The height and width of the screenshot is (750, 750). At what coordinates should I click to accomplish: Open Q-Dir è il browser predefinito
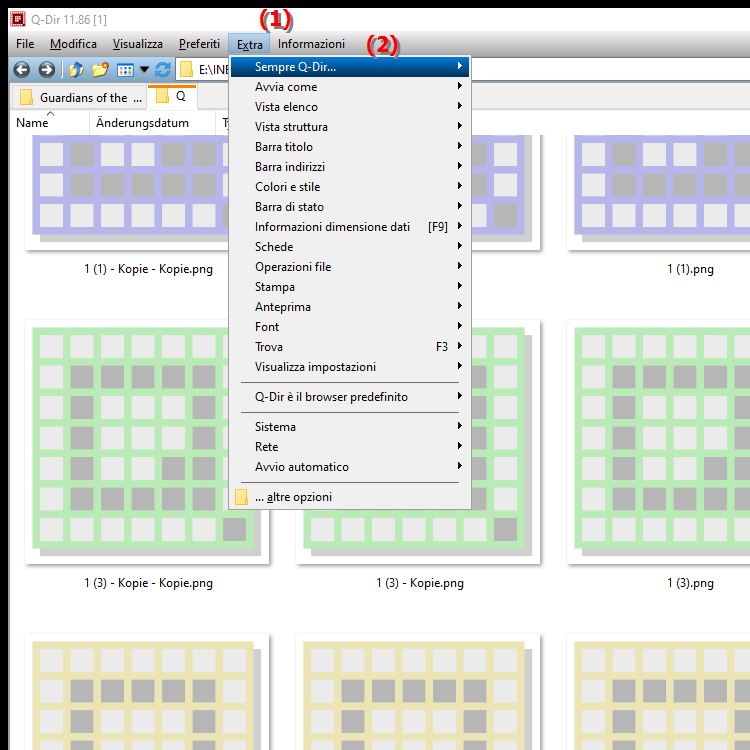[x=350, y=397]
